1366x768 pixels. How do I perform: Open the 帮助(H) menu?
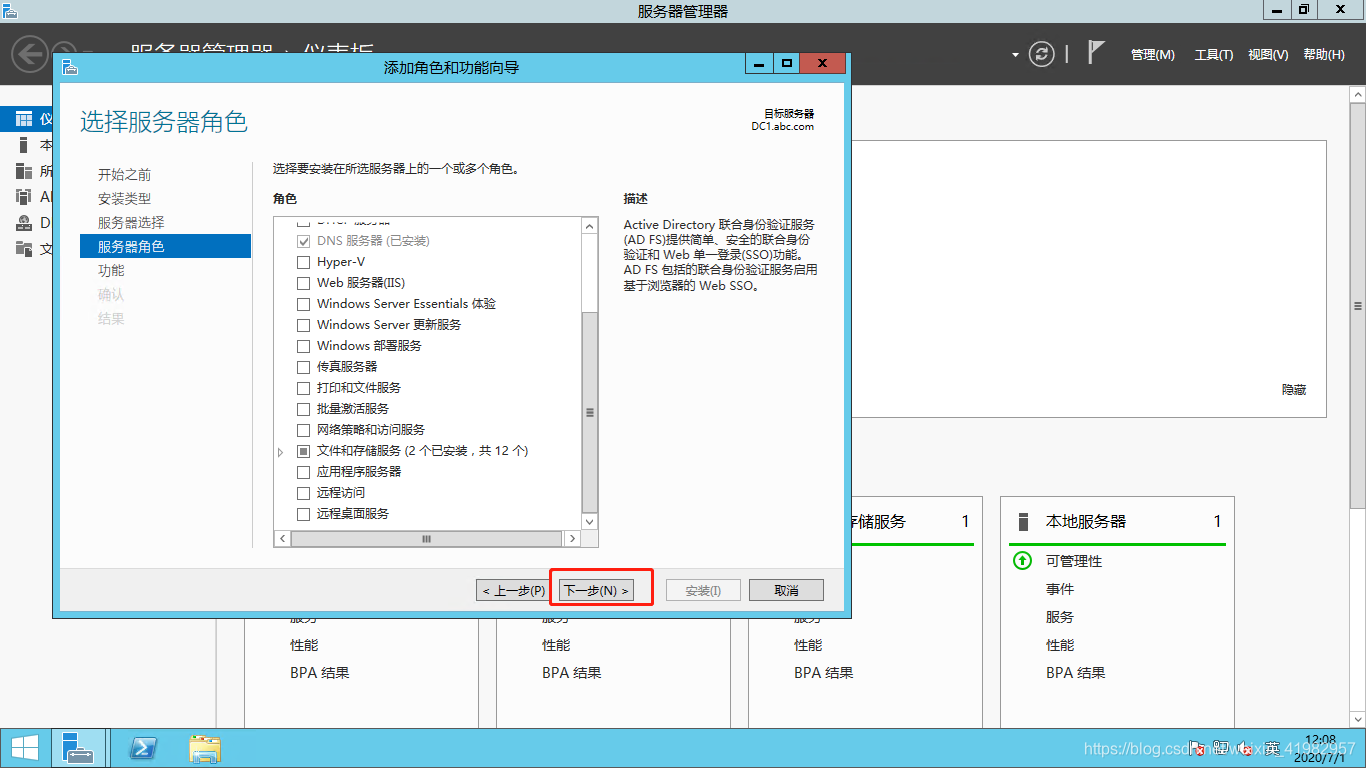coord(1324,55)
